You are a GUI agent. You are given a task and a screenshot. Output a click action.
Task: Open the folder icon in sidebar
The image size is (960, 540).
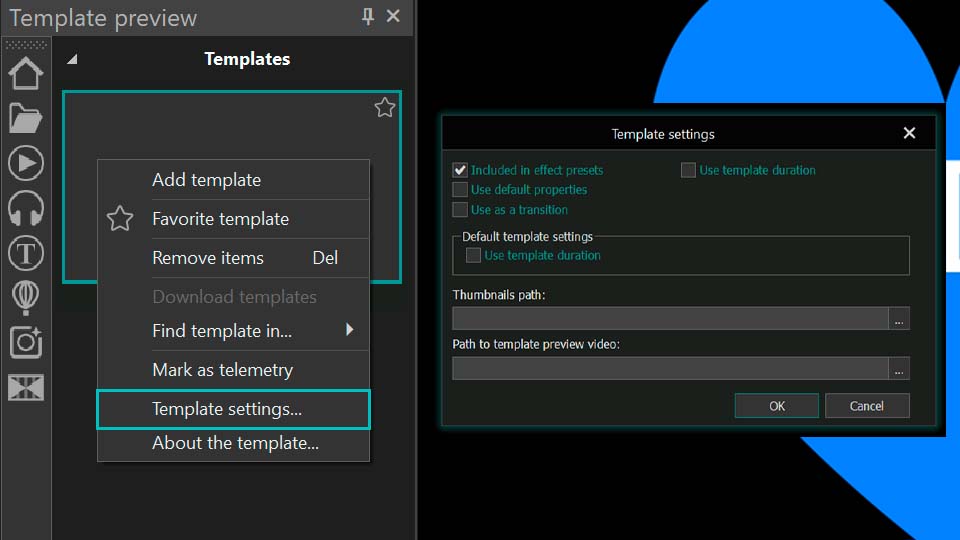(x=26, y=118)
